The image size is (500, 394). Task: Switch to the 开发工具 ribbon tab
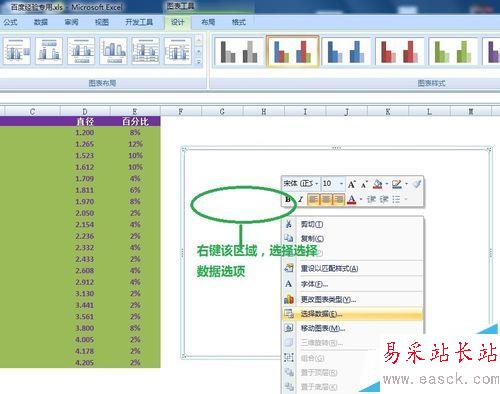[x=139, y=22]
